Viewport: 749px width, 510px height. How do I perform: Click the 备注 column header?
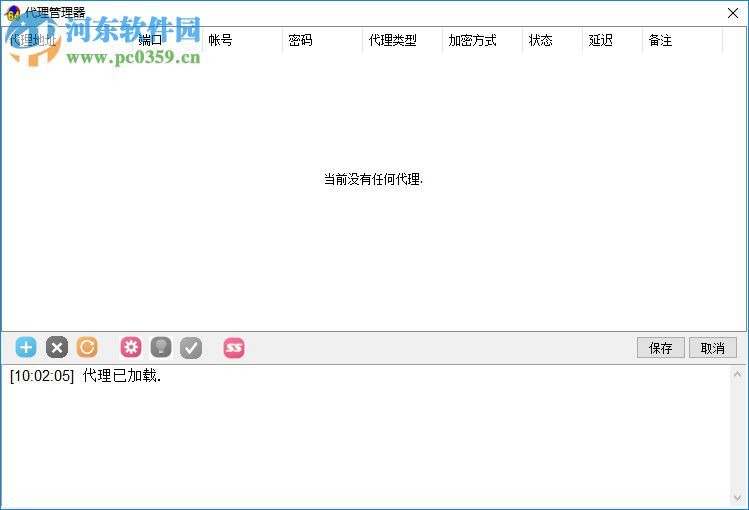click(683, 40)
